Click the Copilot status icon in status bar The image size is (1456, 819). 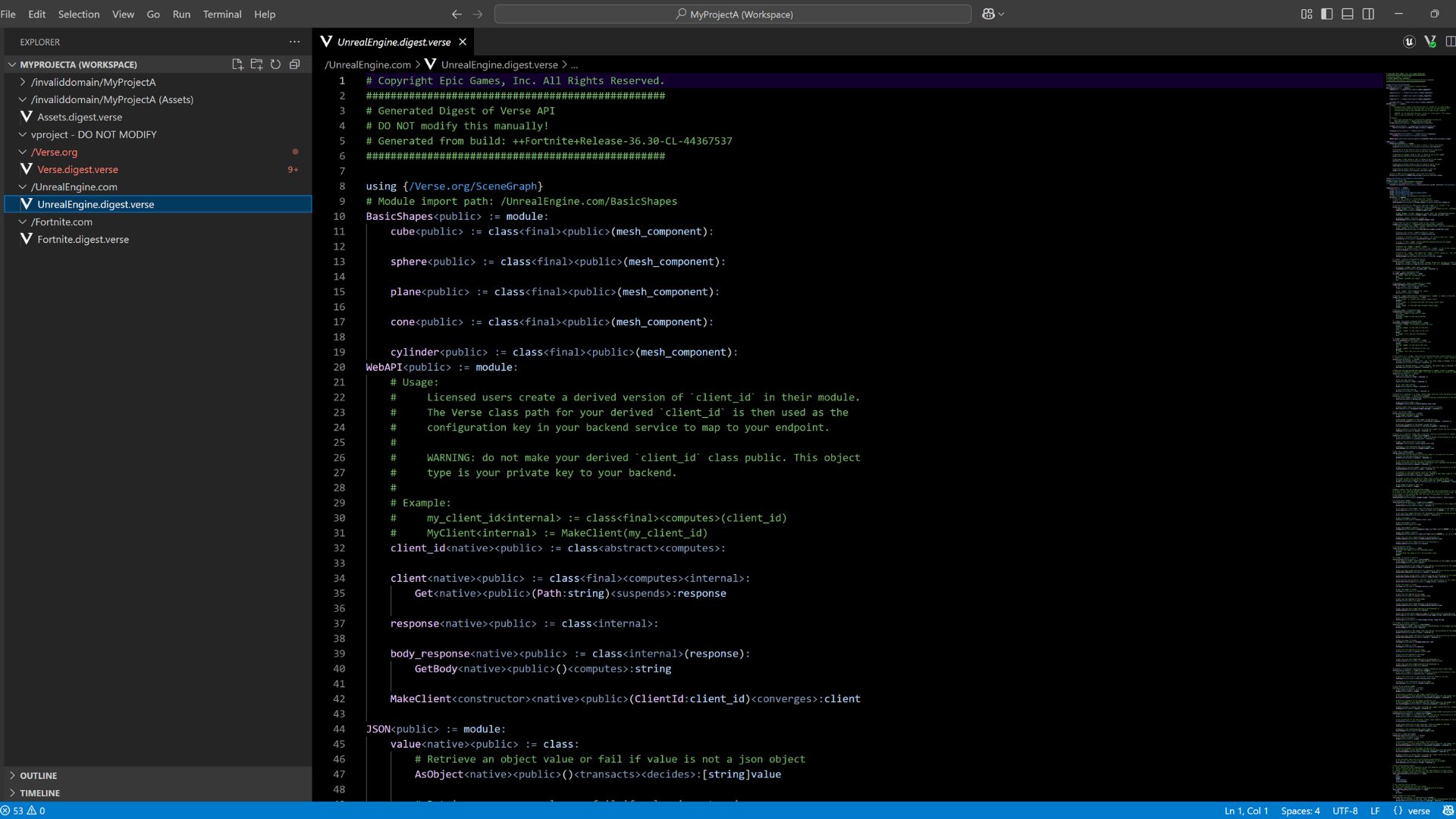1448,811
